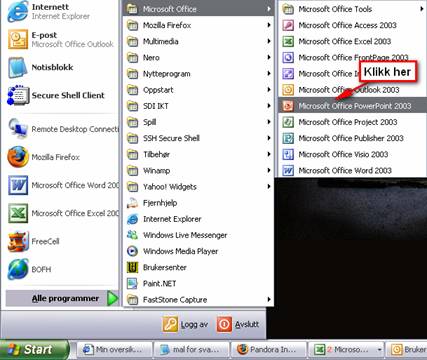Open Windows Media Player icon

tap(132, 251)
